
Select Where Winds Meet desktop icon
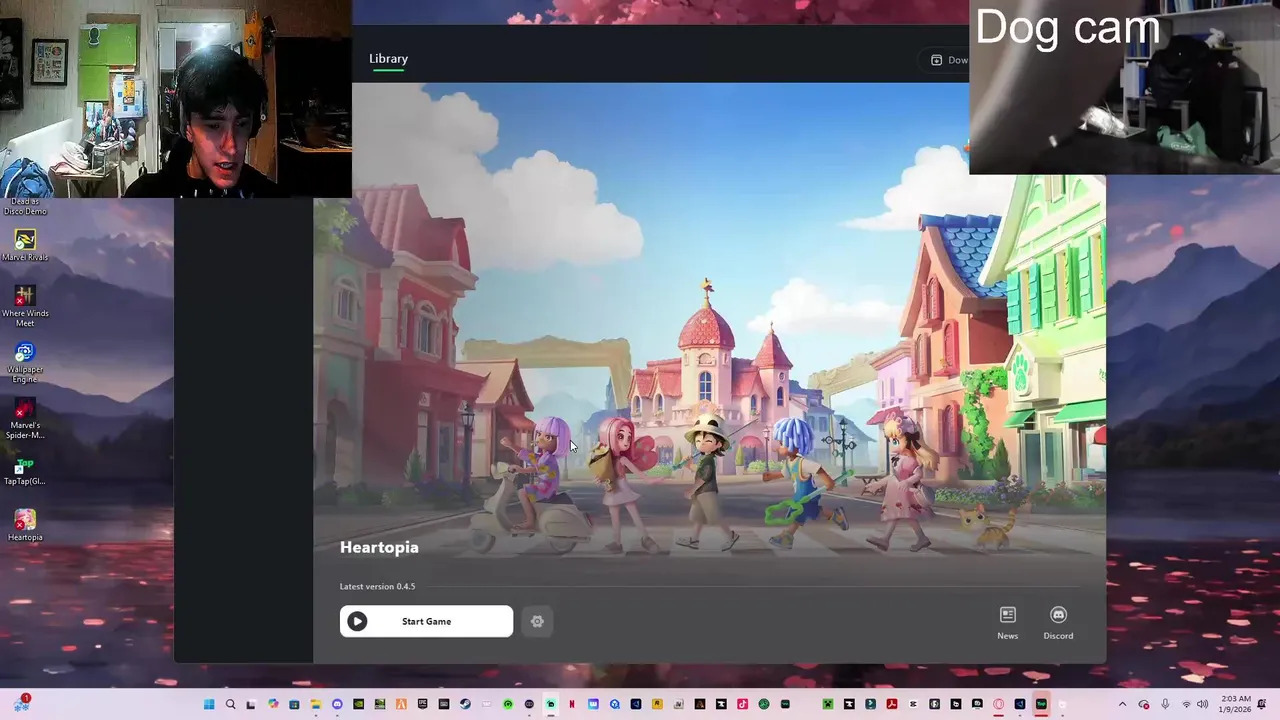[x=25, y=306]
